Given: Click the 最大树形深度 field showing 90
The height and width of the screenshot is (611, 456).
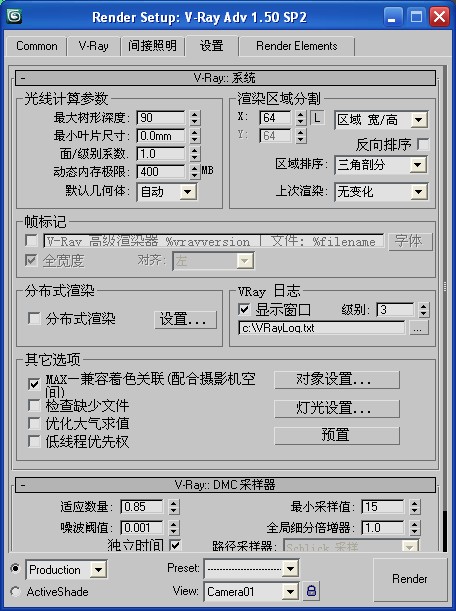Looking at the screenshot, I should click(161, 118).
